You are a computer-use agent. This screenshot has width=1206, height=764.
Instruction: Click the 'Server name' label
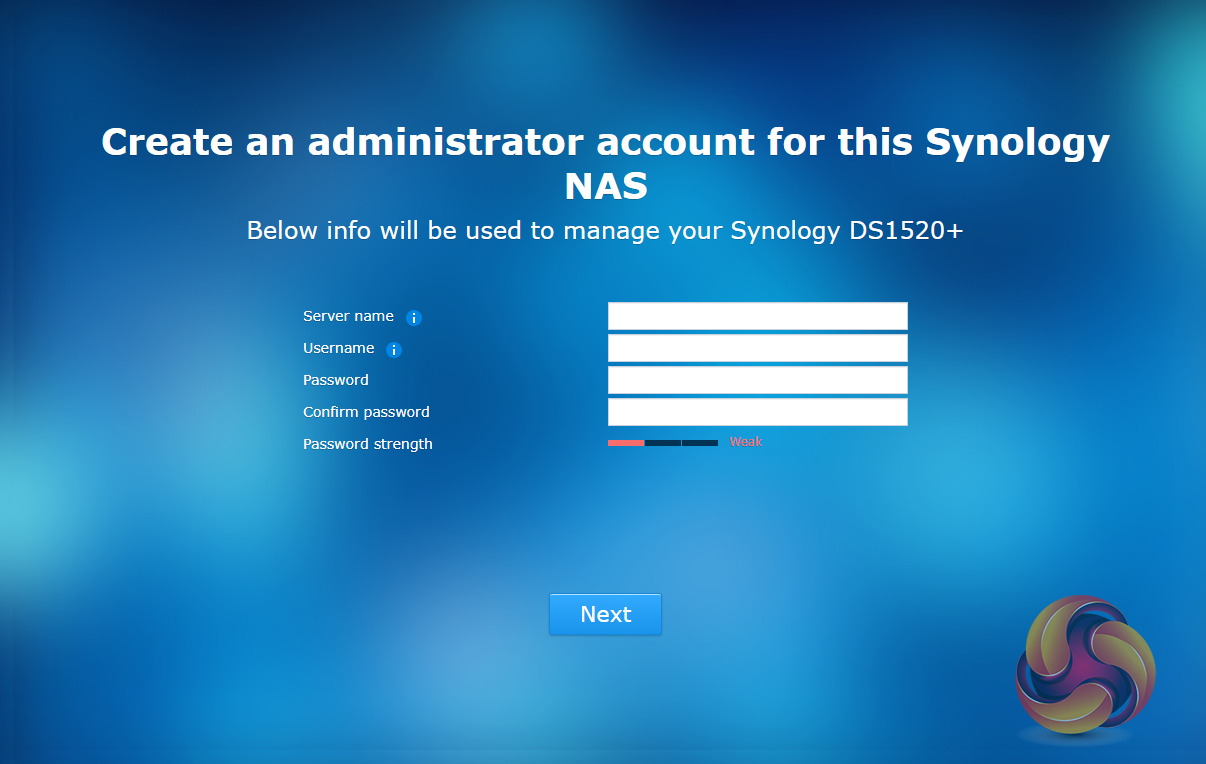click(x=348, y=316)
